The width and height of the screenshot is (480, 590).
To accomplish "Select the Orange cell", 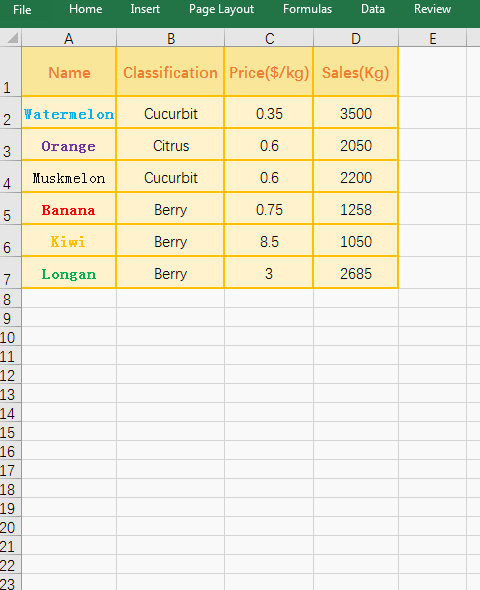I will point(69,145).
